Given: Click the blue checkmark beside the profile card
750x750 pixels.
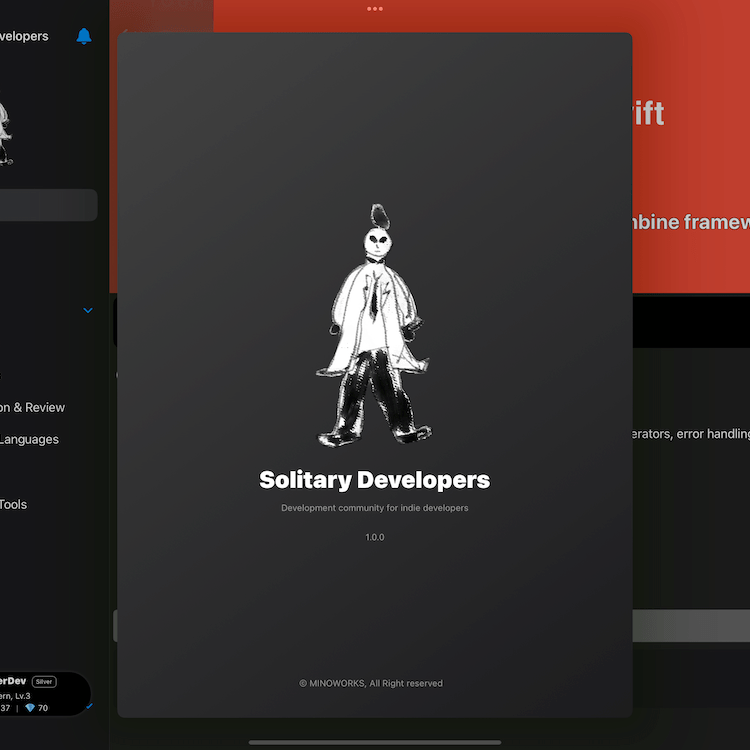Looking at the screenshot, I should [x=91, y=706].
